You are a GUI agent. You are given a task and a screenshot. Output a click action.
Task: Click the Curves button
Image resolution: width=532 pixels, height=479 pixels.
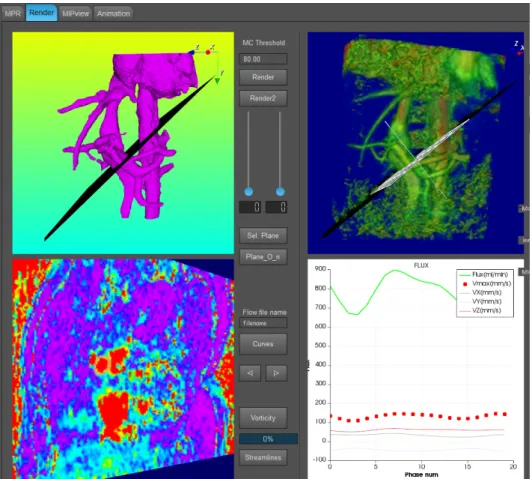263,344
